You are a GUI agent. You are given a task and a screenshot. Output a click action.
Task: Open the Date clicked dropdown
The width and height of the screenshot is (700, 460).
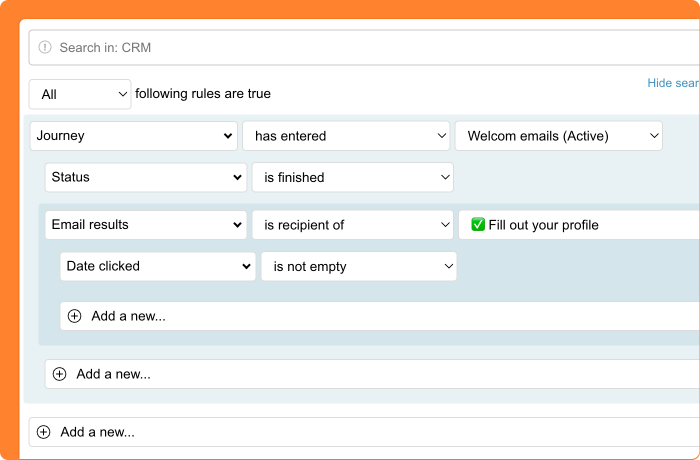pos(158,266)
